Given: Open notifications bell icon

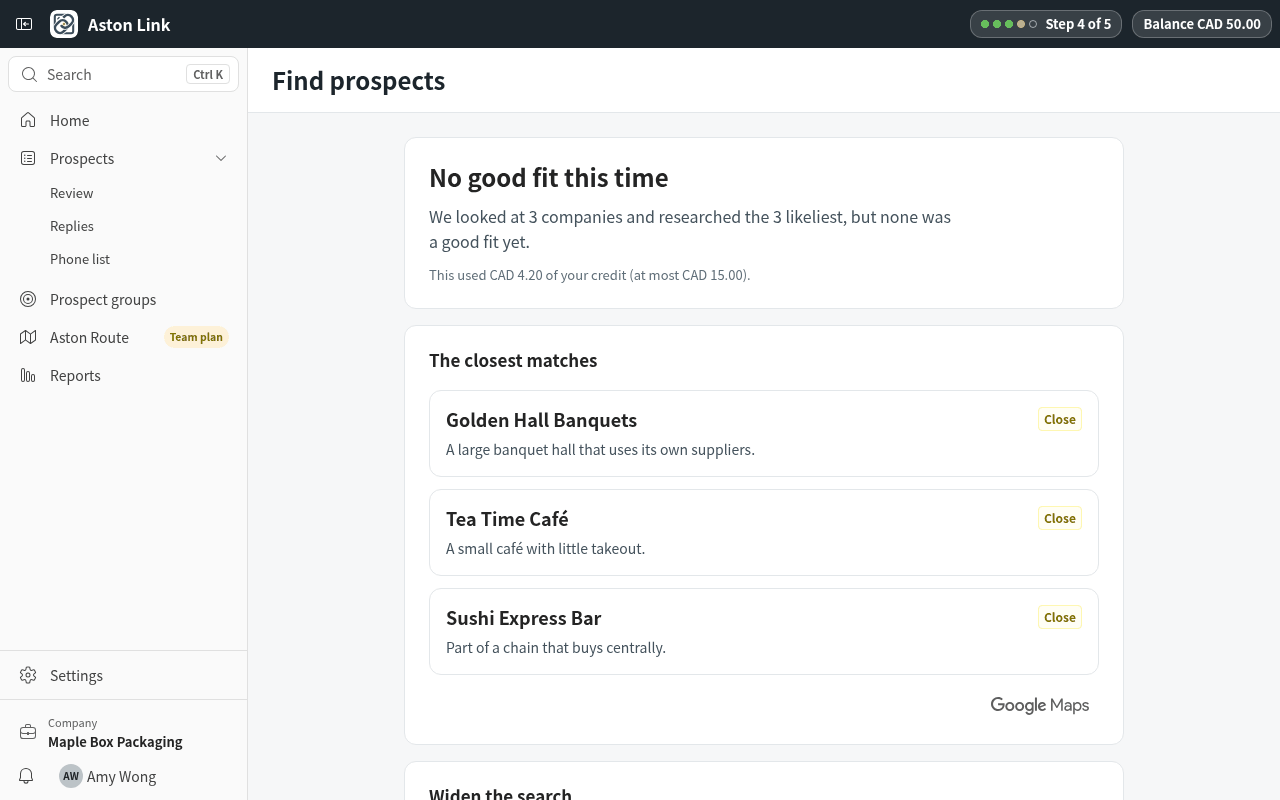Looking at the screenshot, I should (x=27, y=776).
